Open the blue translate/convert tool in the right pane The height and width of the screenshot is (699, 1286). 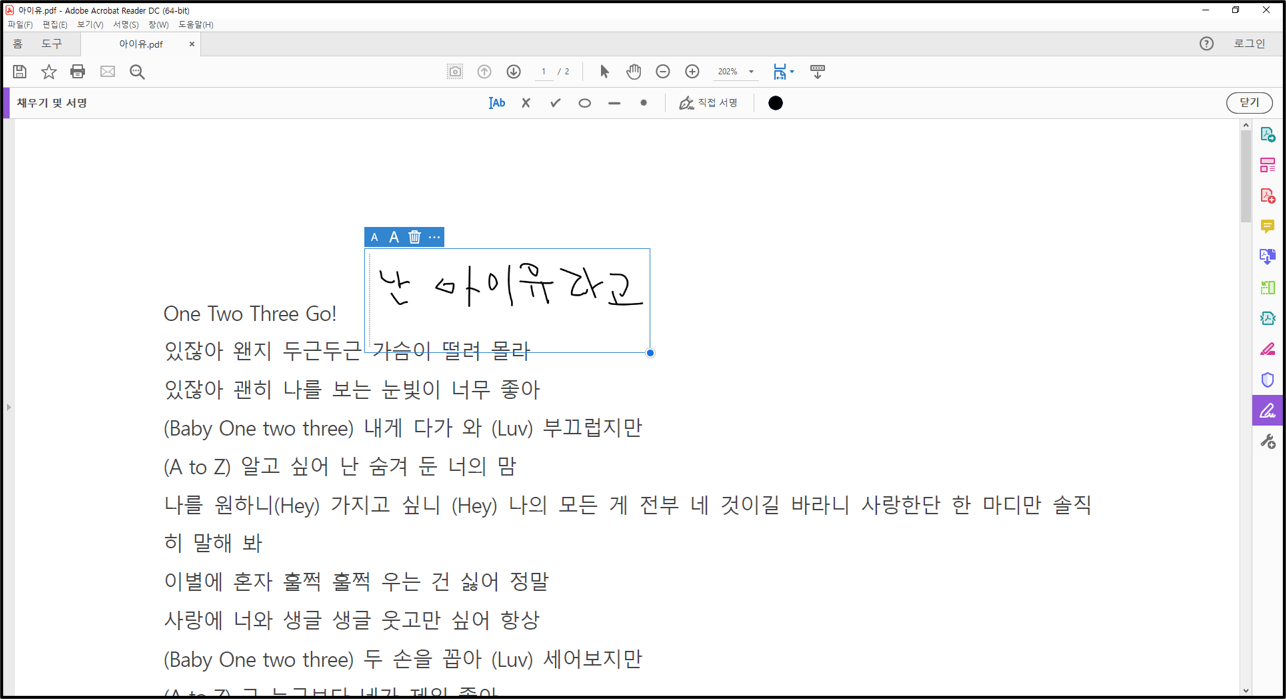1267,257
